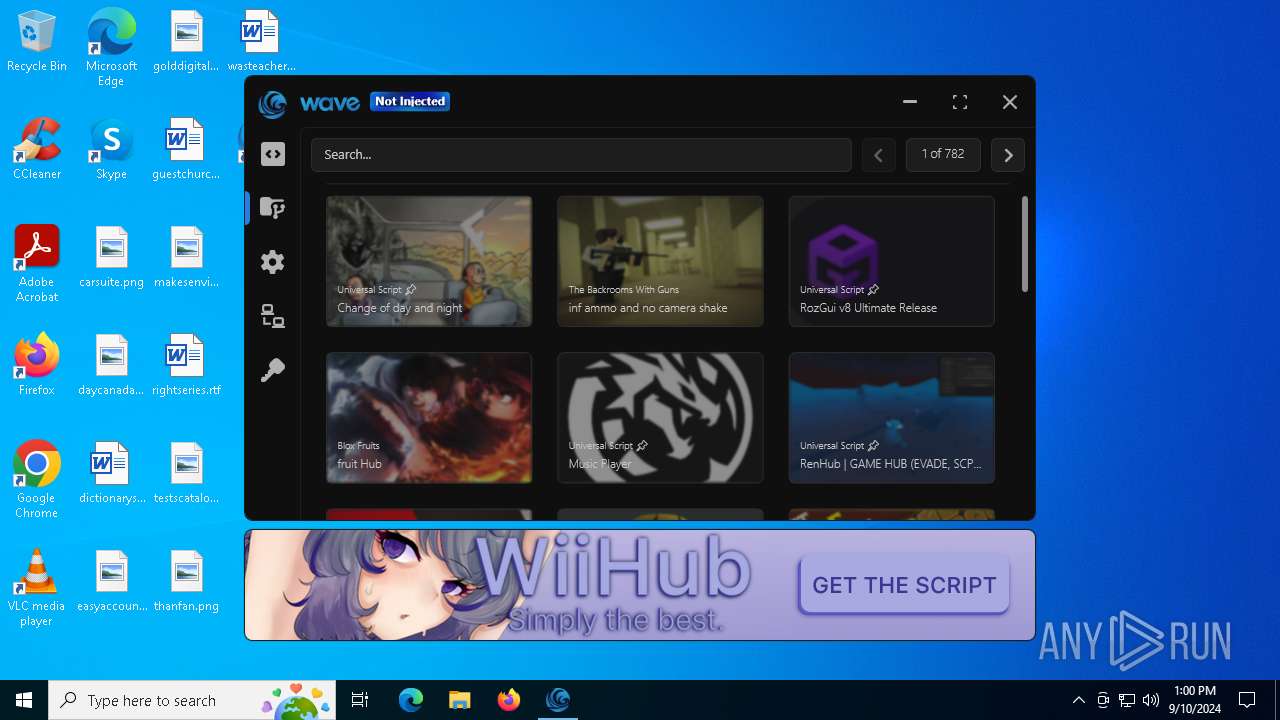This screenshot has width=1280, height=720.
Task: Select the dictionarys Word document
Action: point(111,473)
